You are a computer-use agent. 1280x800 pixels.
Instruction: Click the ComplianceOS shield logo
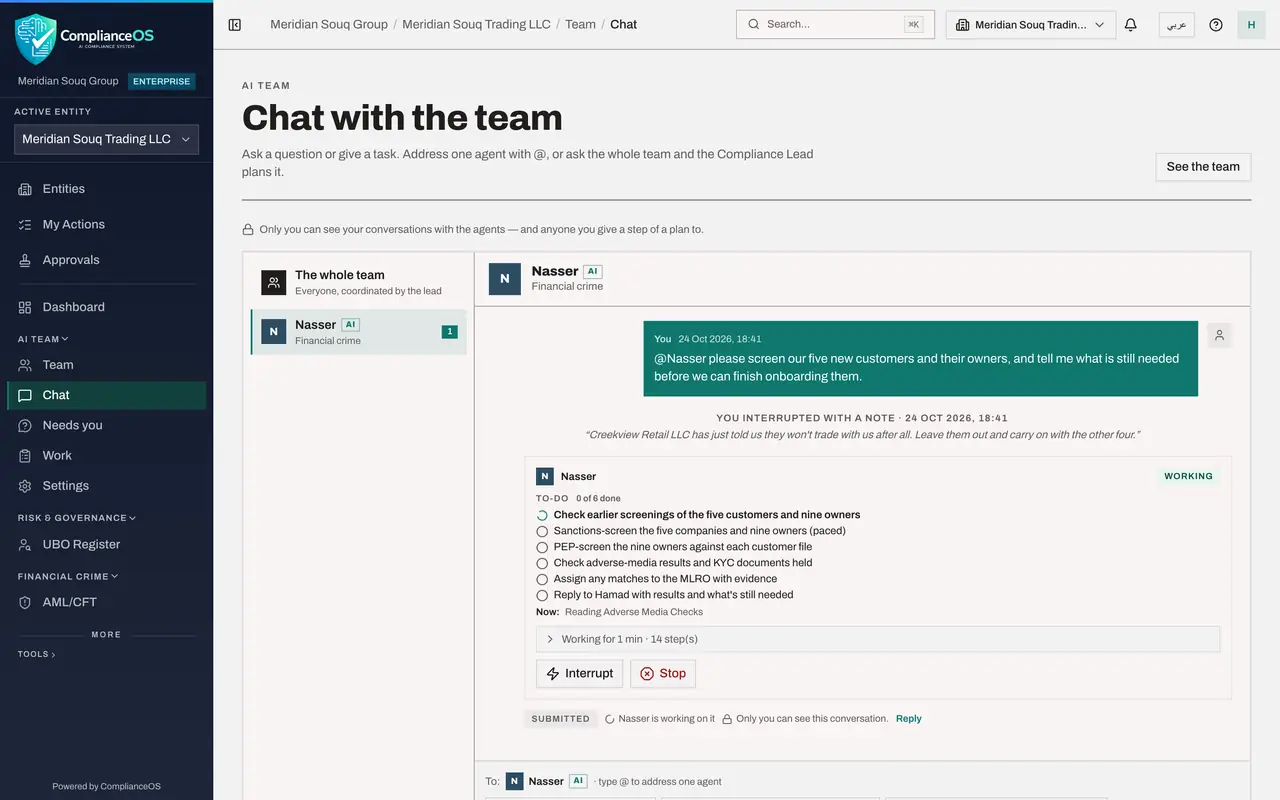pos(35,38)
